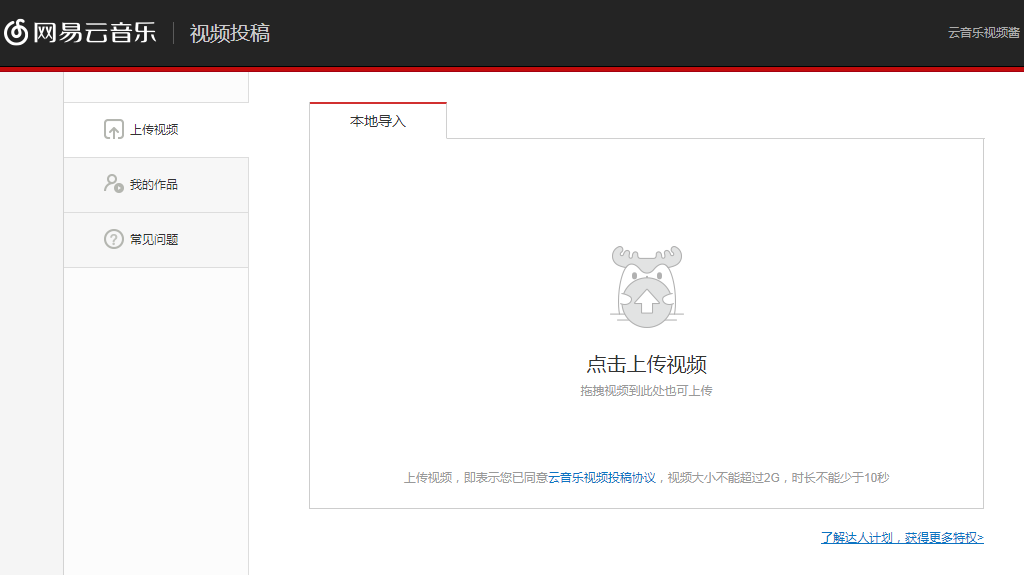This screenshot has height=575, width=1024.
Task: Follow the 了解达人计划，获得更多特权 link
Action: pyautogui.click(x=902, y=538)
